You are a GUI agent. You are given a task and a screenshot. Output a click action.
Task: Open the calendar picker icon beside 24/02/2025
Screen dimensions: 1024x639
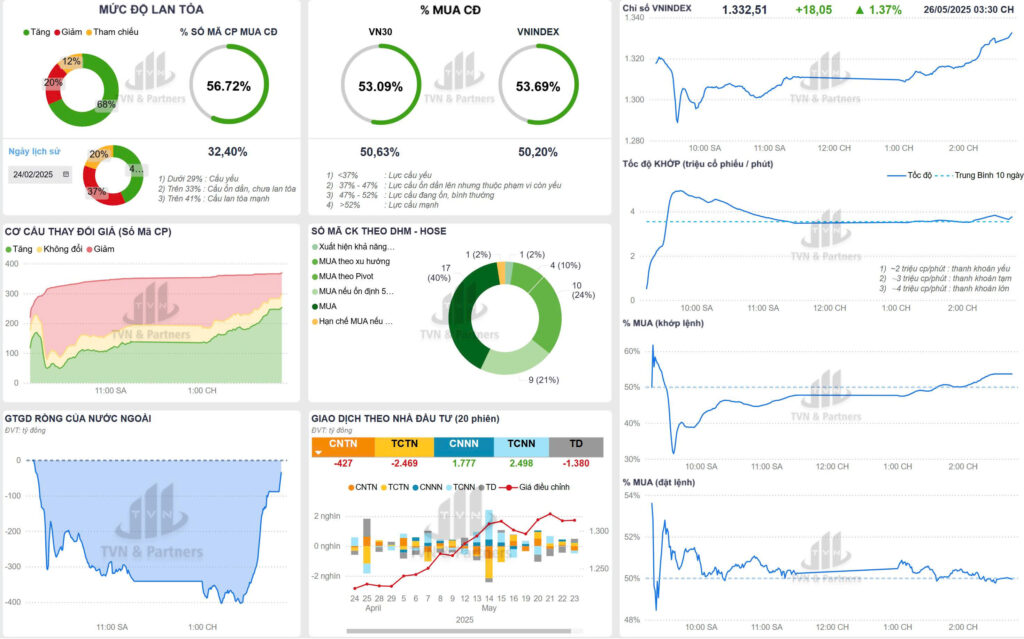tap(66, 174)
